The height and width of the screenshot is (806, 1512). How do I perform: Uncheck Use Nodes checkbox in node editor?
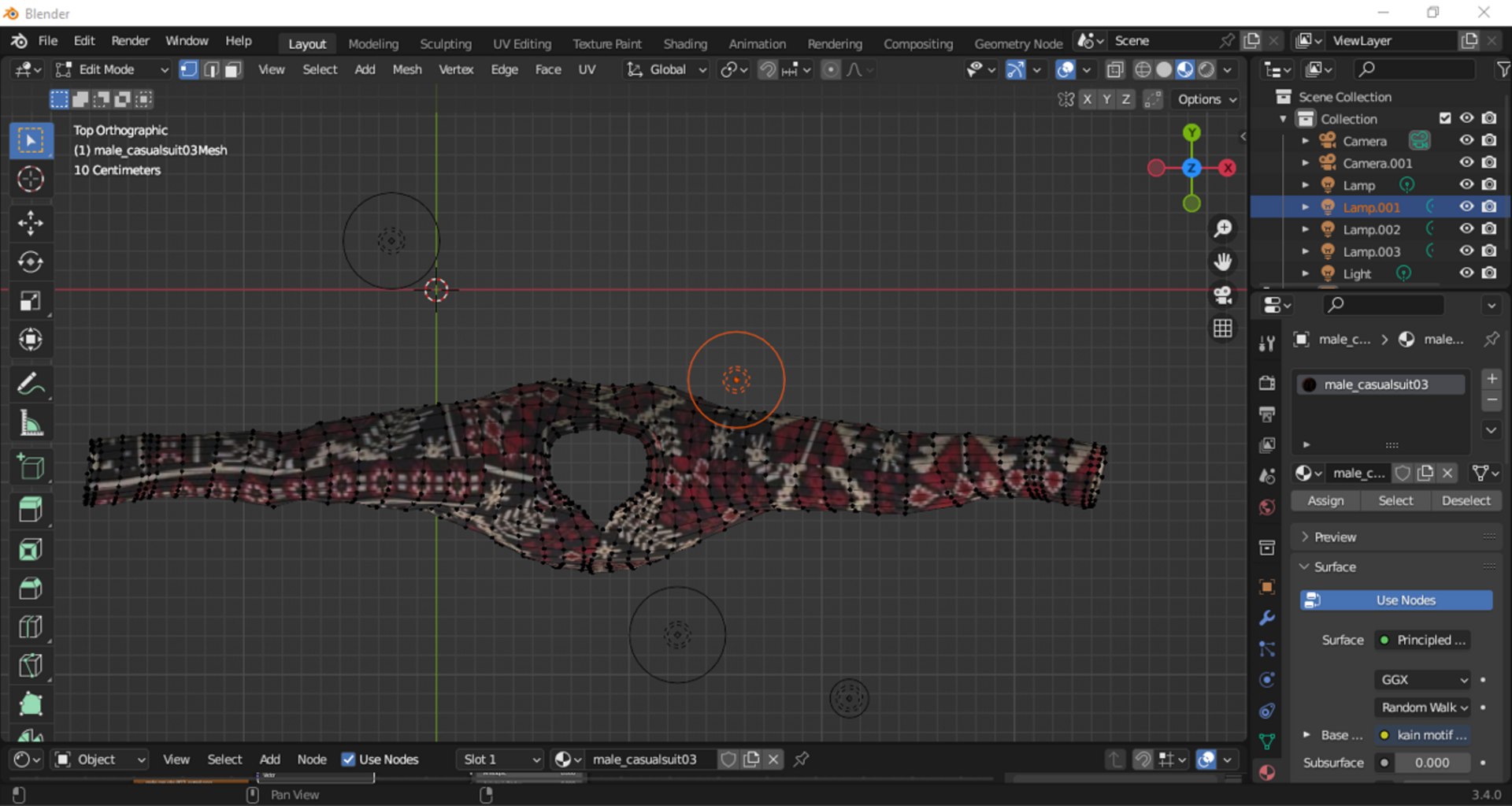[x=348, y=759]
